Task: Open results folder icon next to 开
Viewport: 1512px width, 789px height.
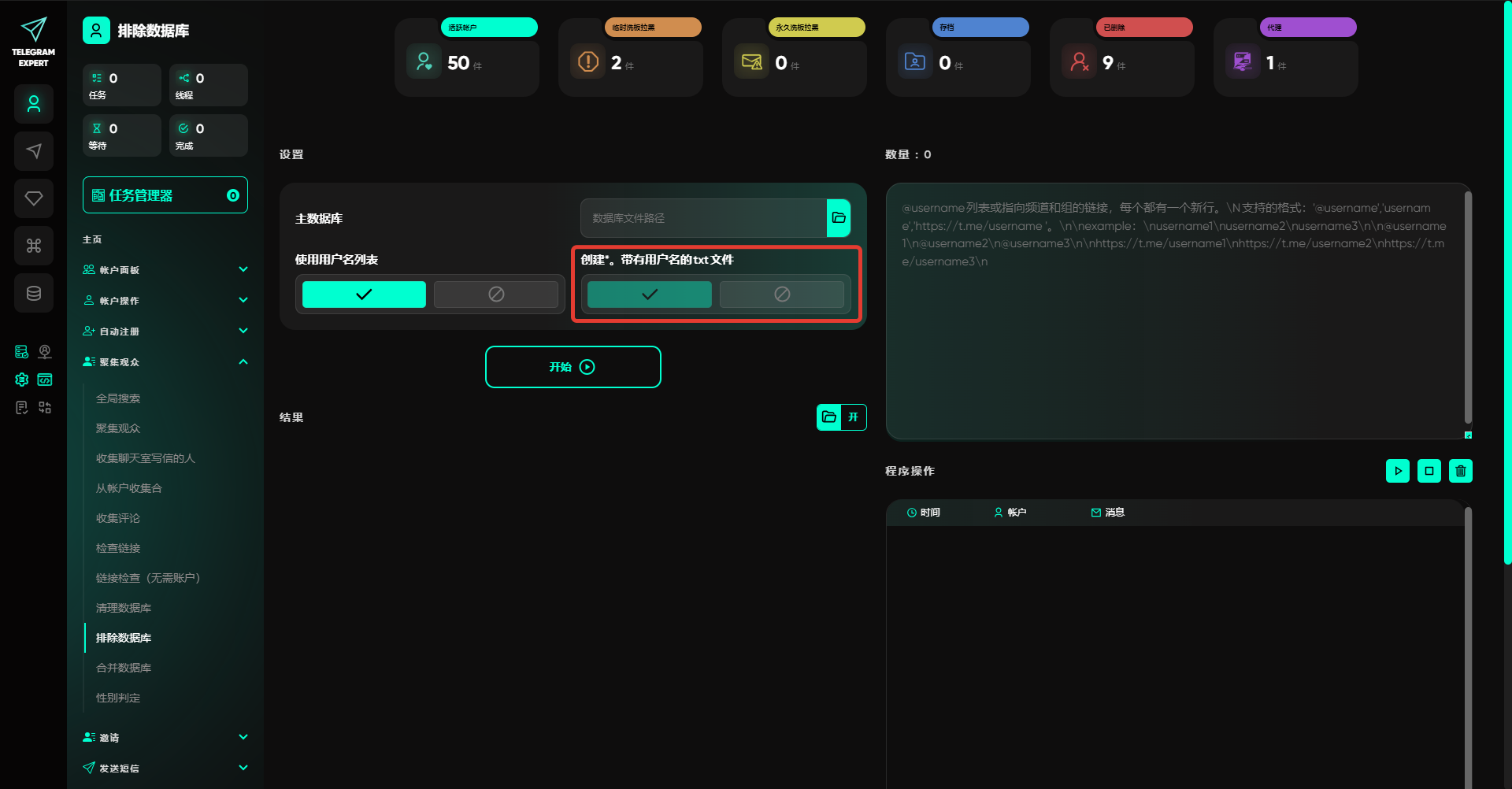Action: click(x=829, y=417)
